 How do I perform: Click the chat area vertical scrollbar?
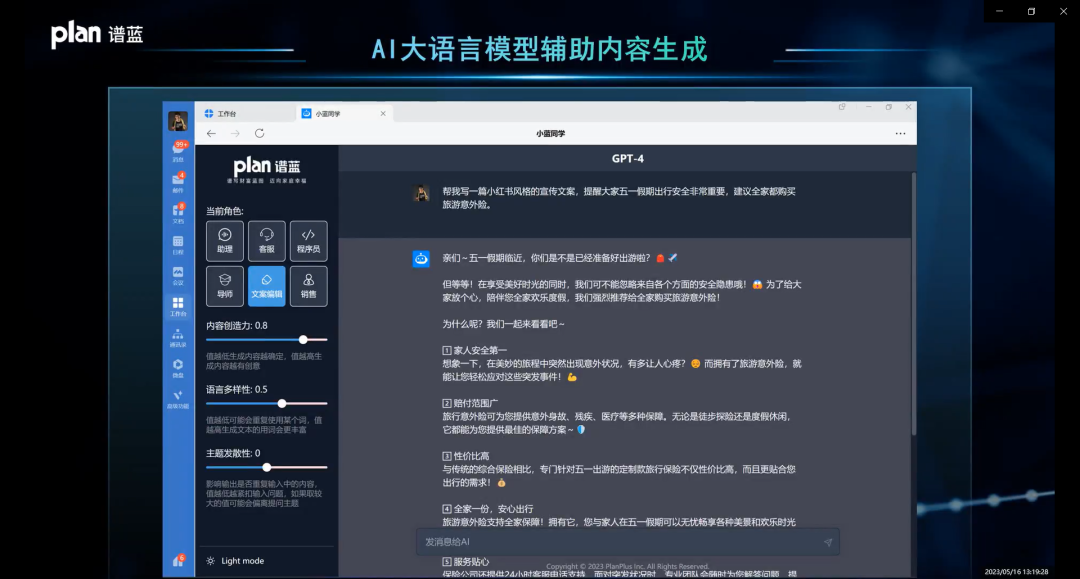[x=914, y=303]
